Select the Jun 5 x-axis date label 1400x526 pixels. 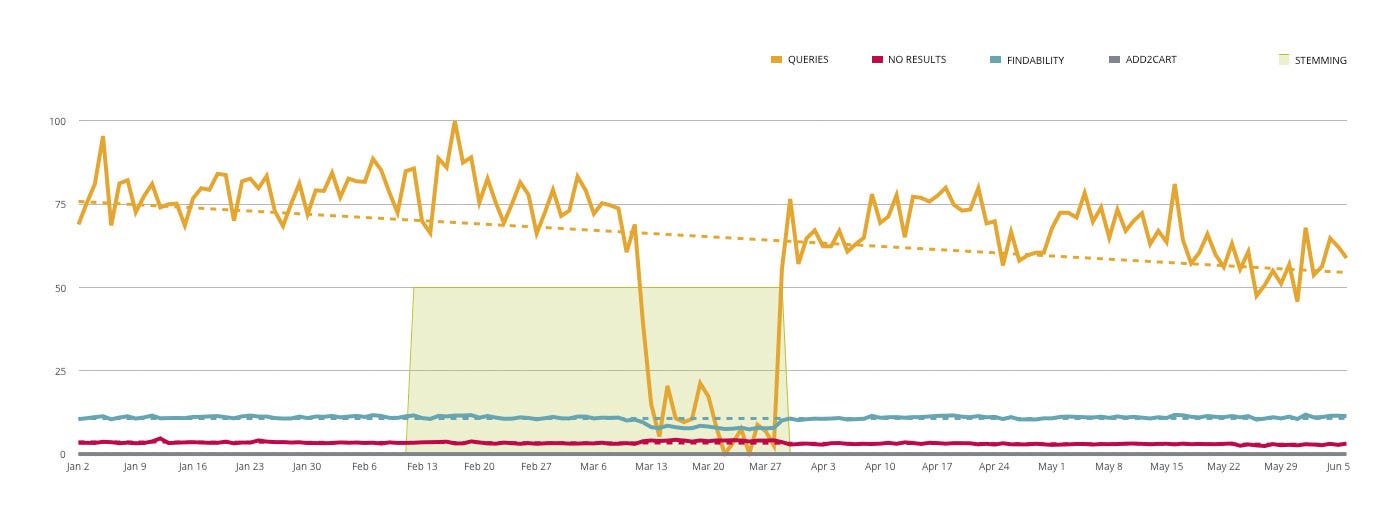click(1335, 466)
